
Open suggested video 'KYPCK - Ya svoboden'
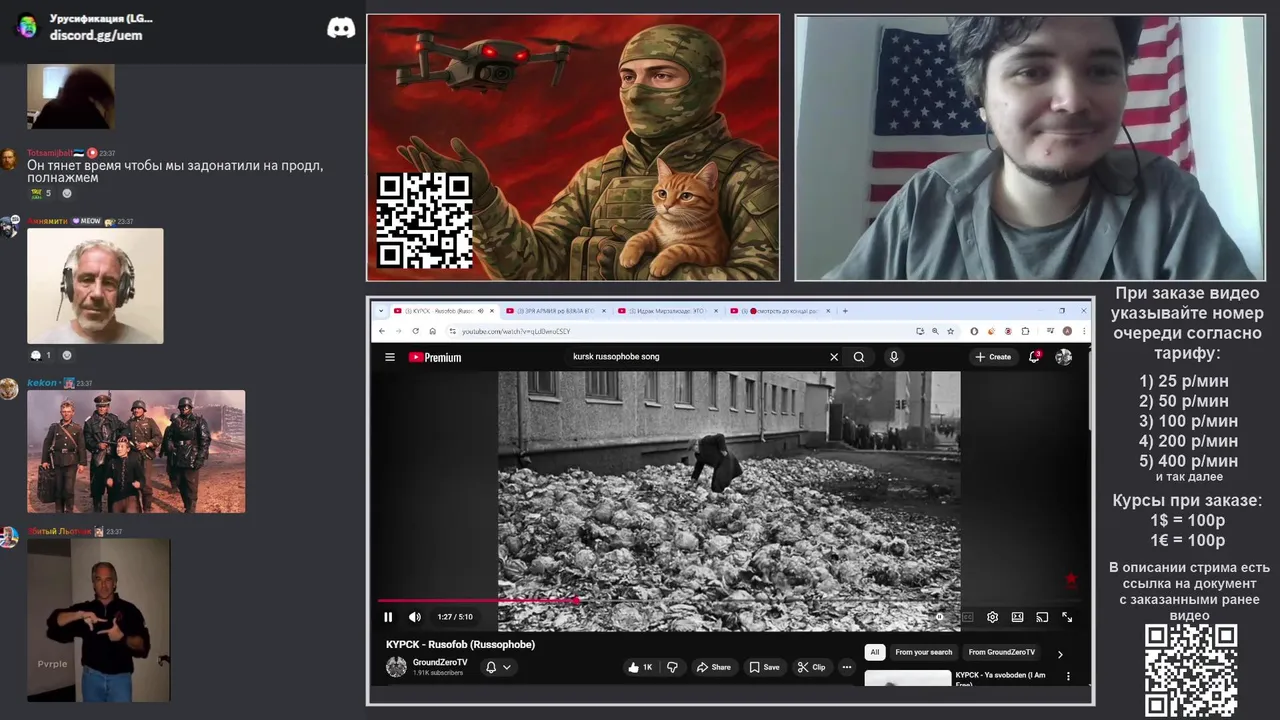tap(1000, 678)
